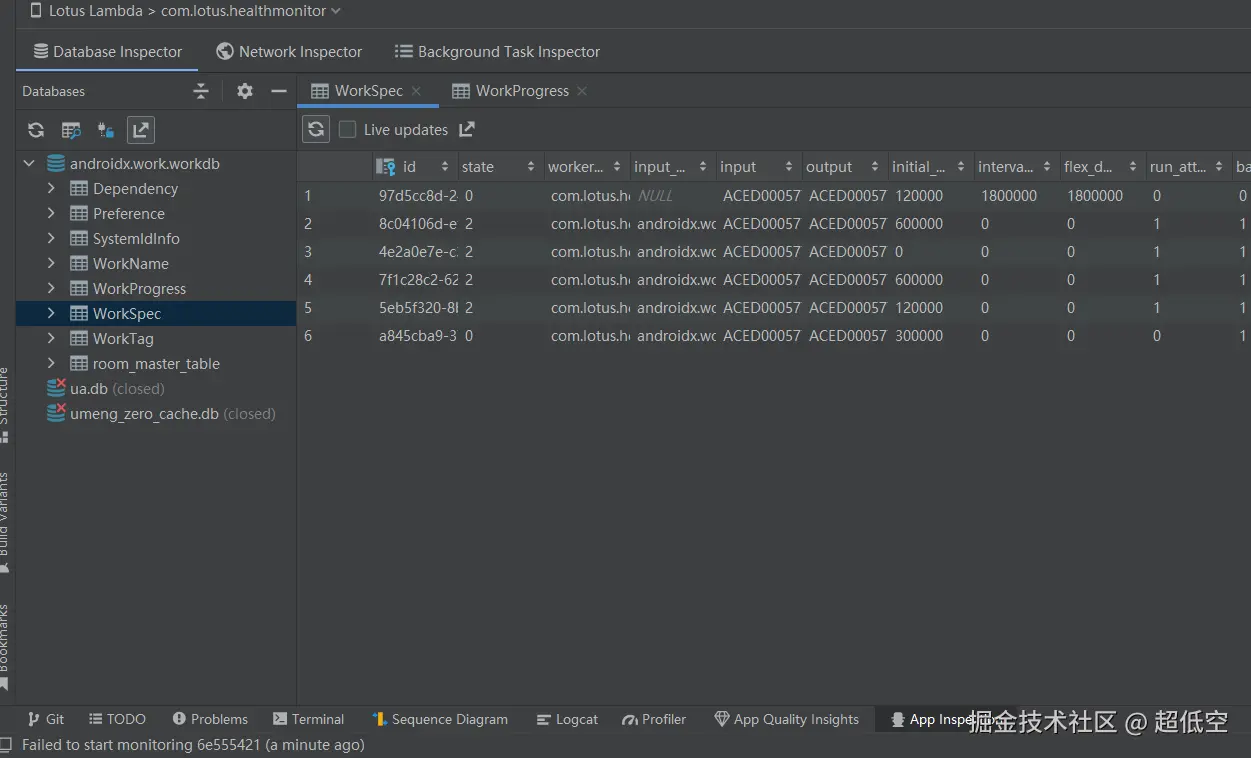Open Databases panel settings gear
Screen dimensions: 1251x758
pyautogui.click(x=245, y=91)
